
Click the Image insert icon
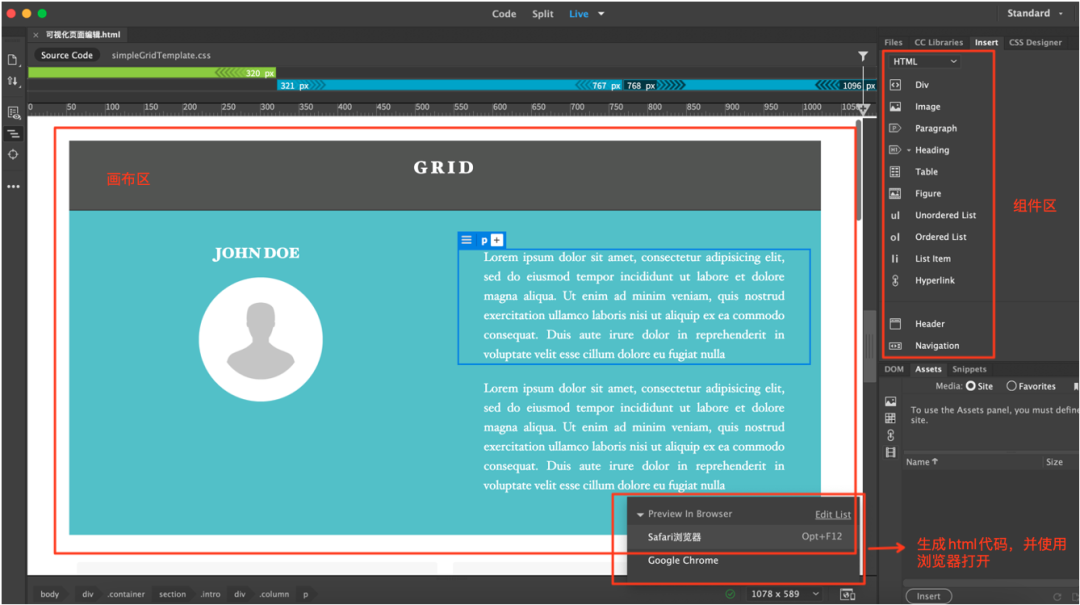pyautogui.click(x=895, y=107)
